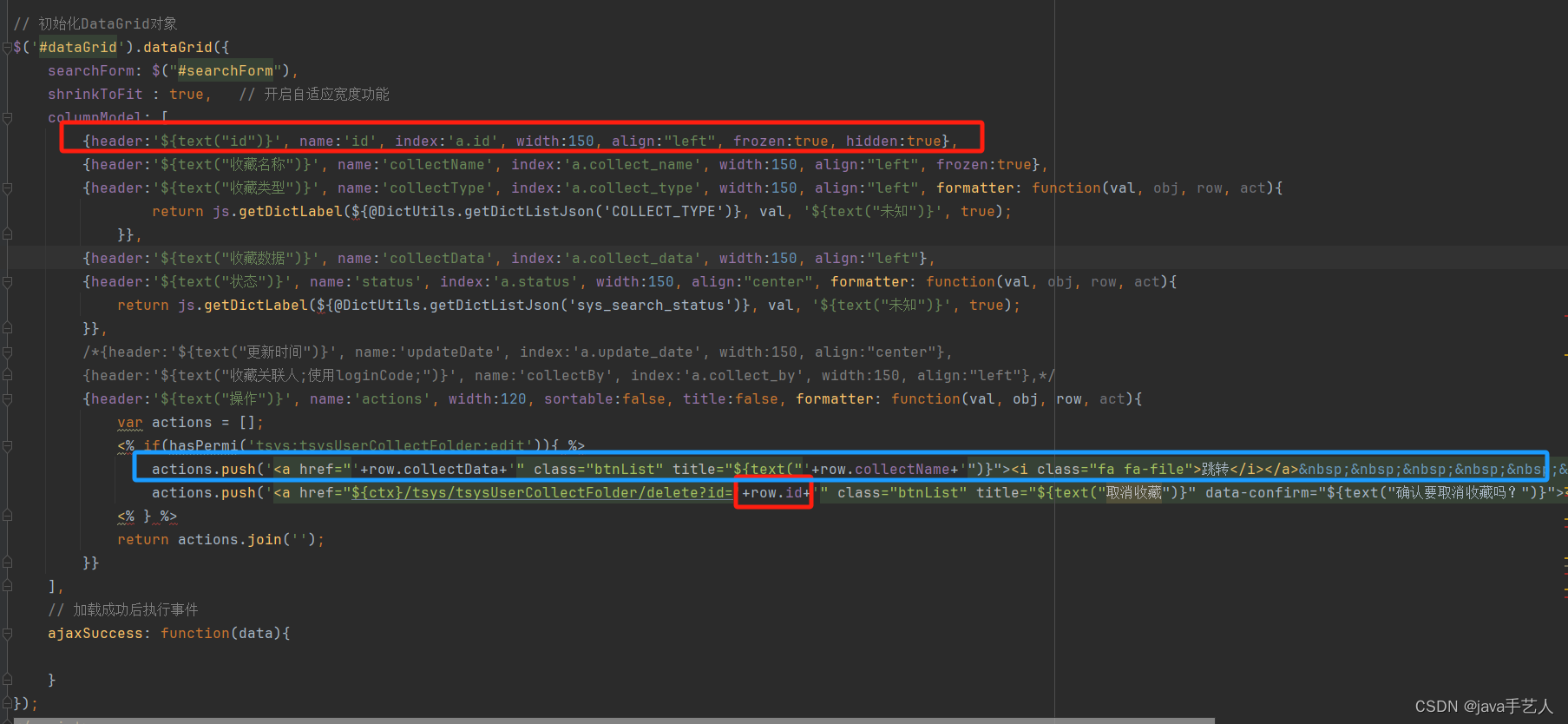This screenshot has height=724, width=1568.
Task: Click the 取消收藏 title text
Action: [x=1134, y=492]
